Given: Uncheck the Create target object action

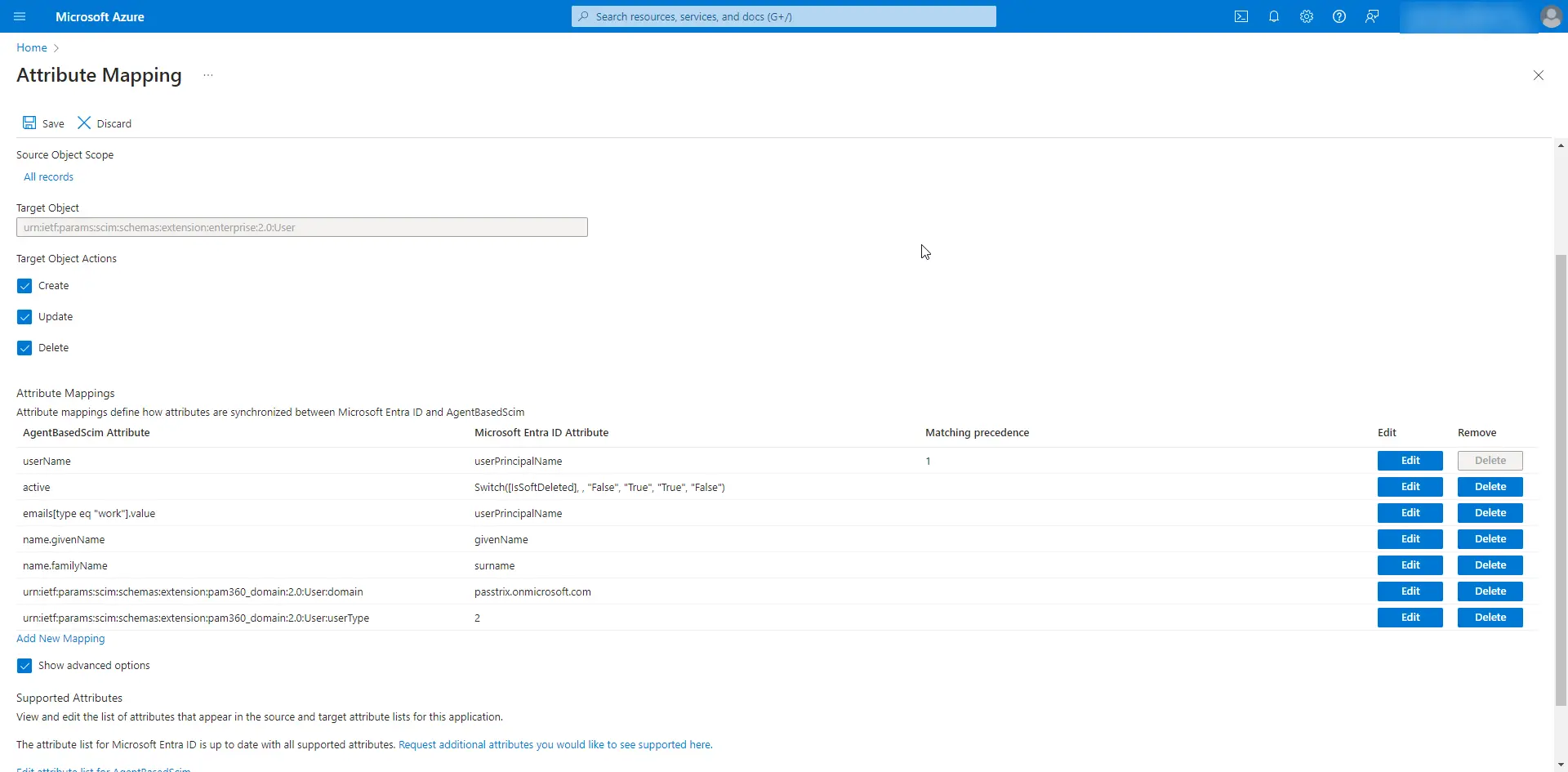Looking at the screenshot, I should coord(24,286).
